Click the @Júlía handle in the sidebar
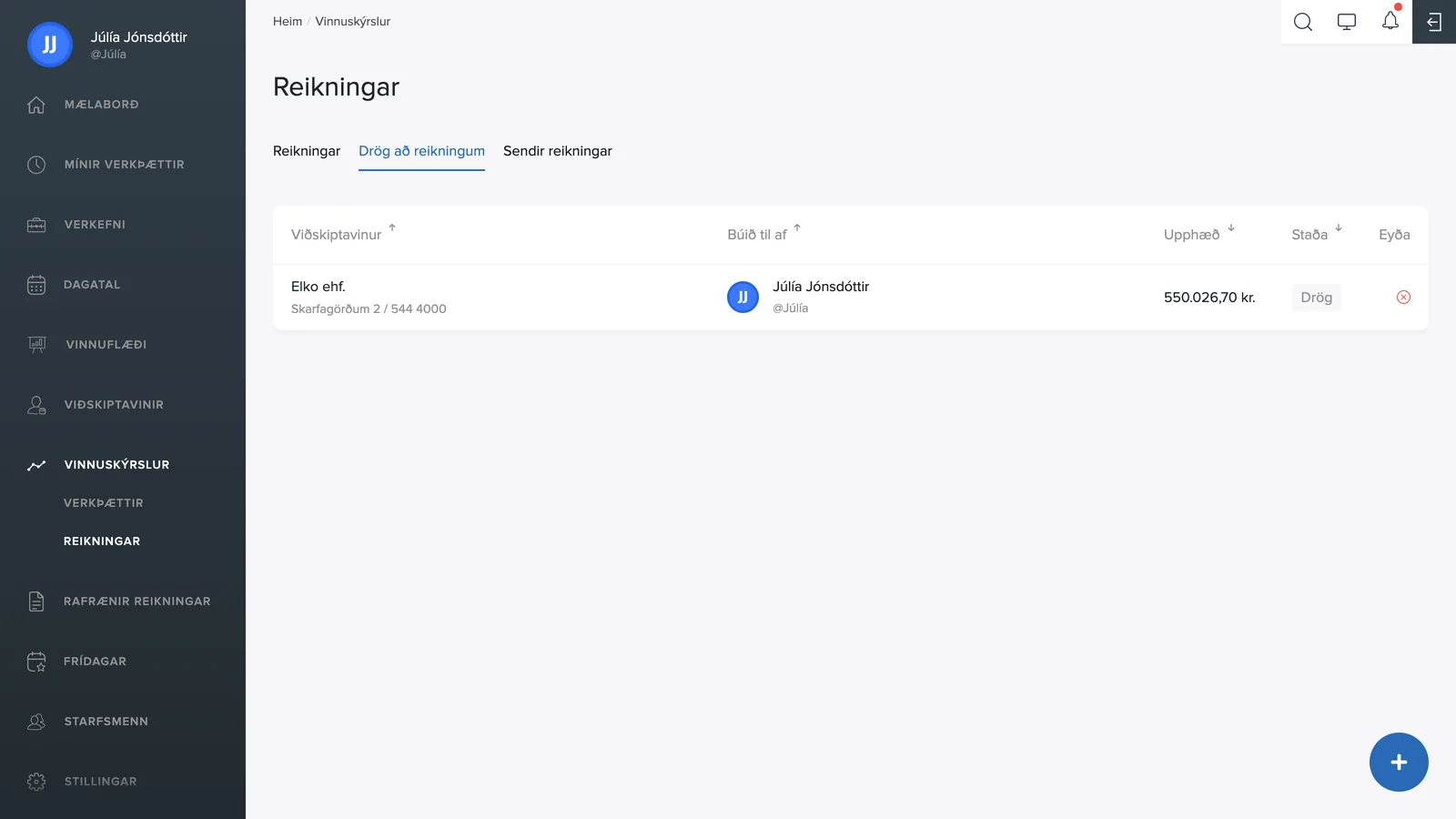1456x819 pixels. click(x=108, y=55)
